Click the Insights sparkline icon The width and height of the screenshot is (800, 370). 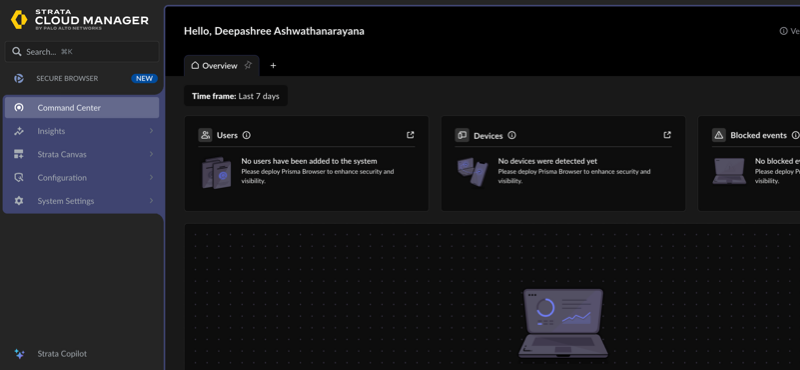click(19, 131)
